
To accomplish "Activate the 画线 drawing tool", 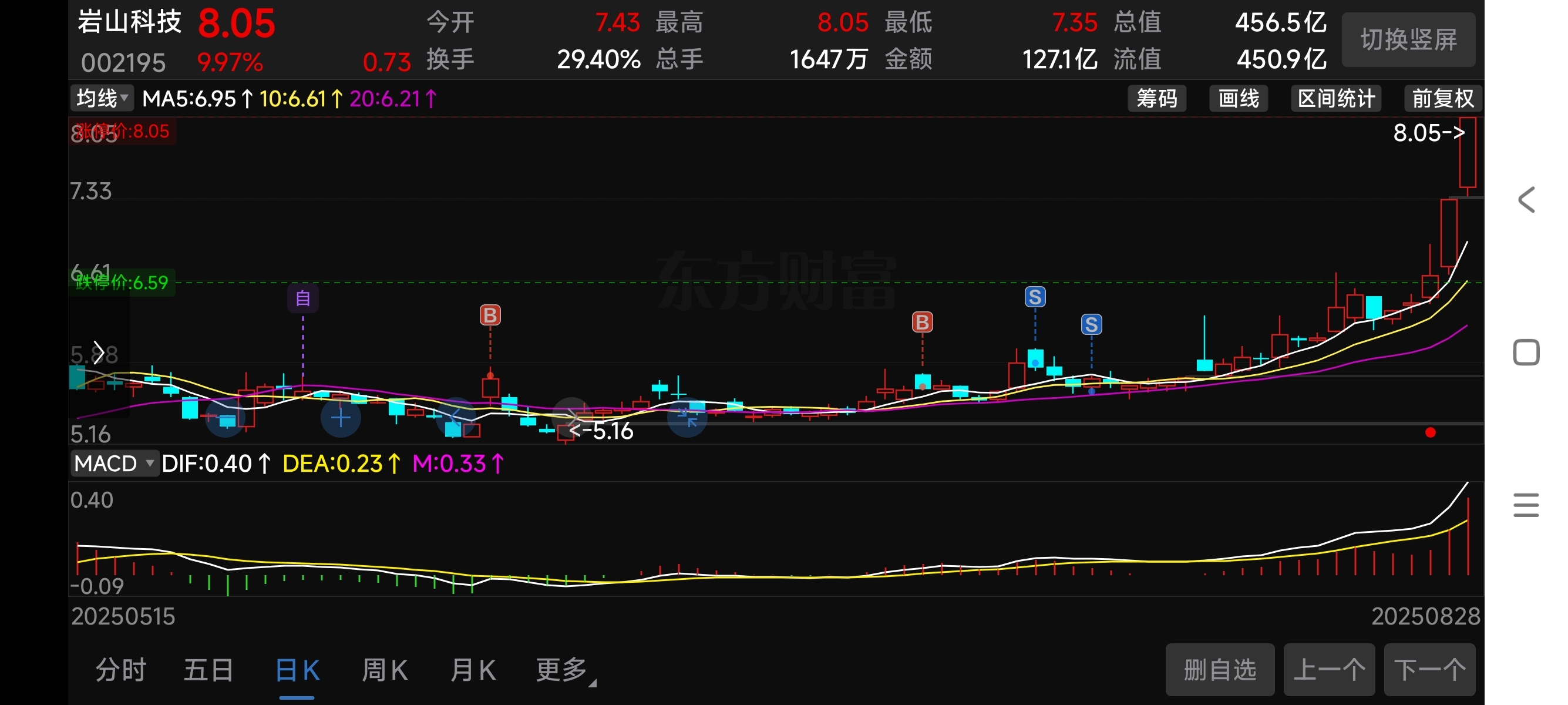I will click(1238, 98).
